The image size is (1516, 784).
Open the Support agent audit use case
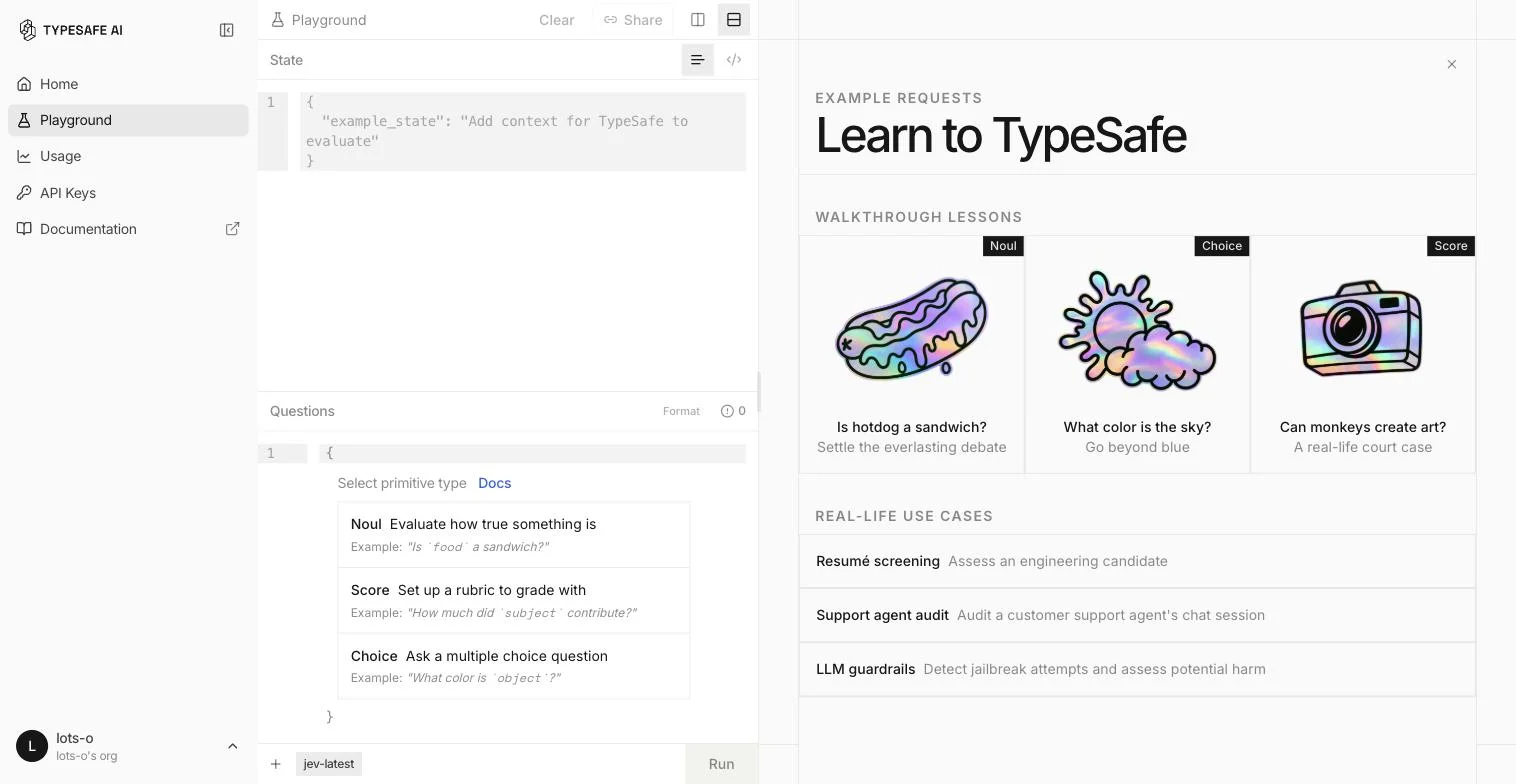(1137, 615)
